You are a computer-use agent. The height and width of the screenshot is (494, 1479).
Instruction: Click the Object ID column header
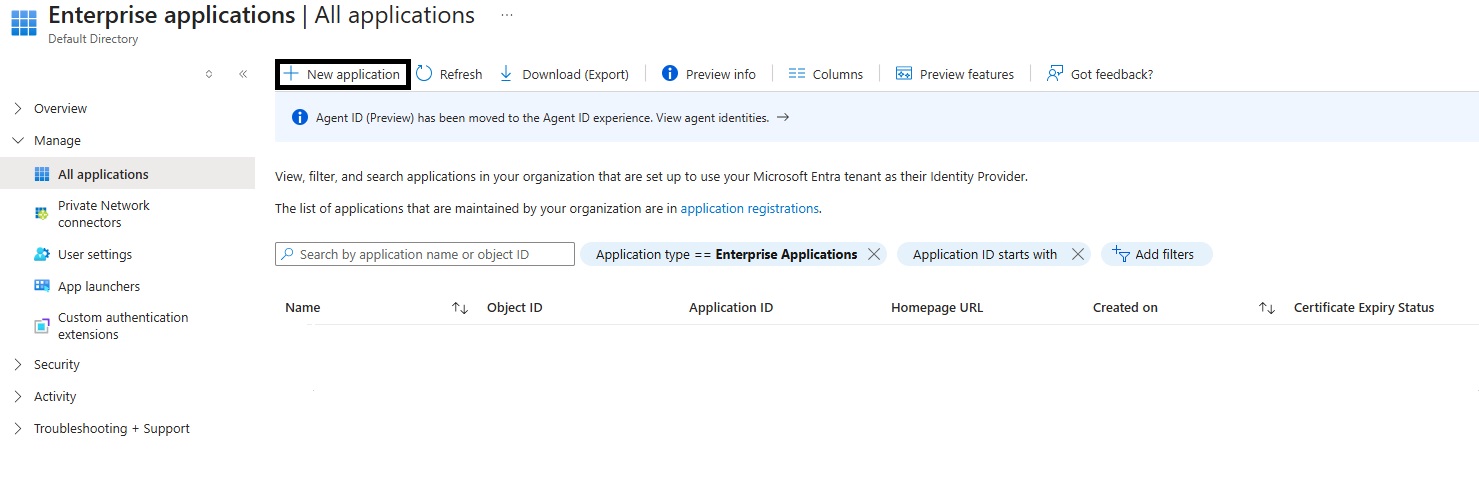pos(514,308)
